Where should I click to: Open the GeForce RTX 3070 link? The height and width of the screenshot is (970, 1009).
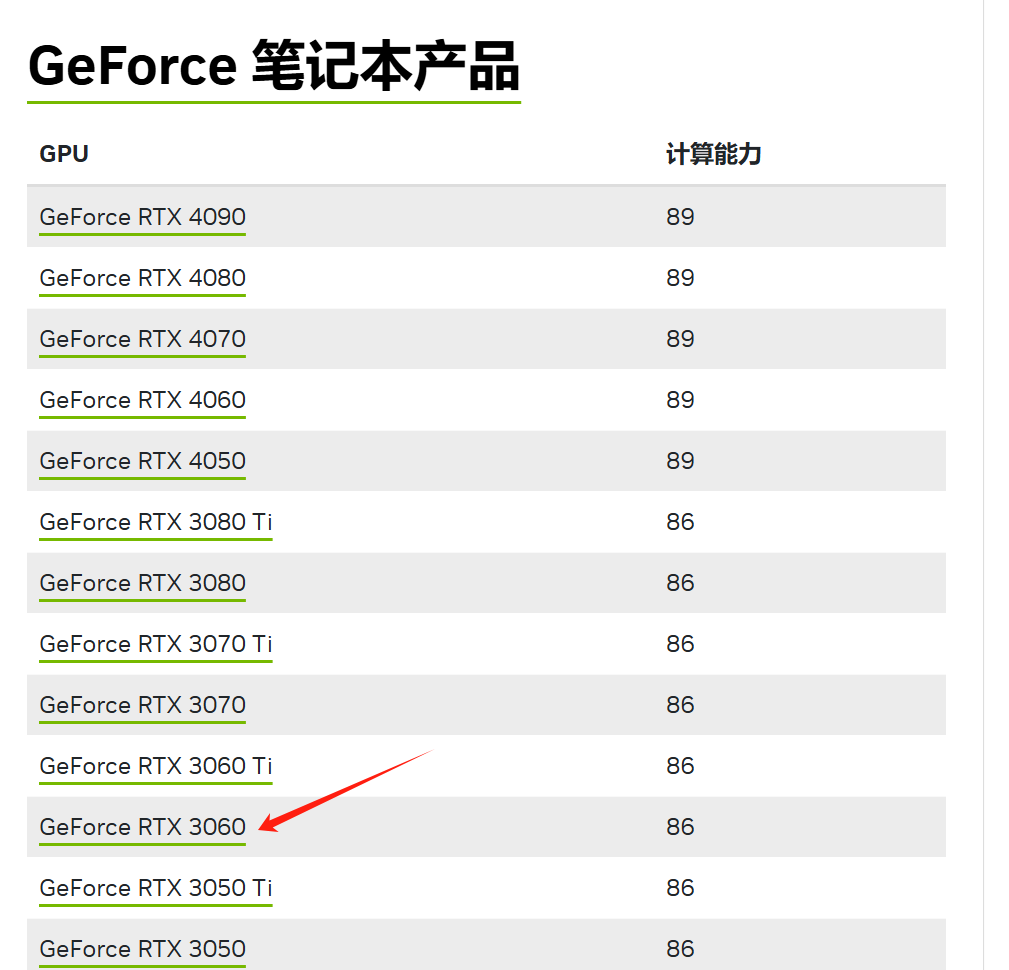click(x=142, y=705)
